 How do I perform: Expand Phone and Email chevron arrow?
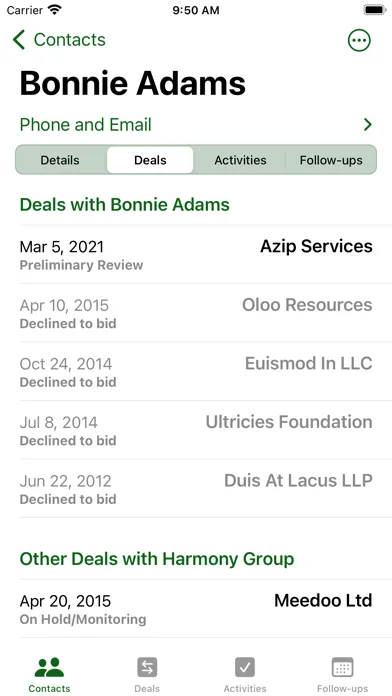(368, 125)
